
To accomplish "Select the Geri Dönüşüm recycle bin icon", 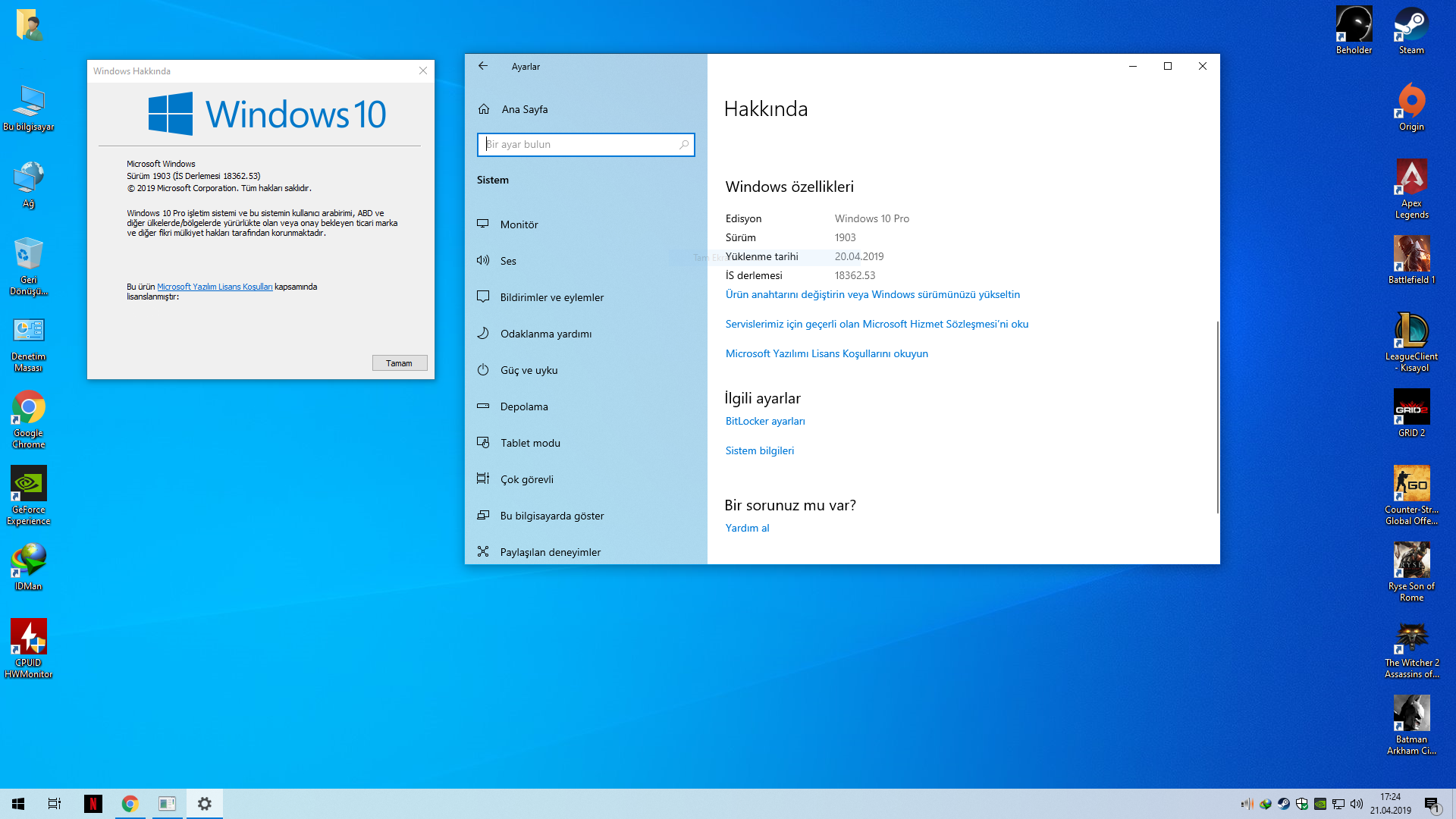I will pos(28,265).
